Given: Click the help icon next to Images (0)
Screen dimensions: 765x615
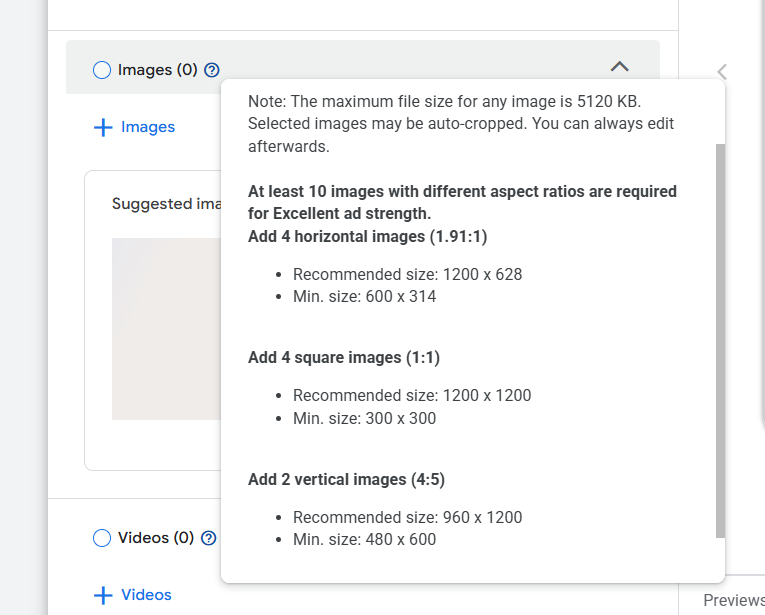Looking at the screenshot, I should 212,70.
